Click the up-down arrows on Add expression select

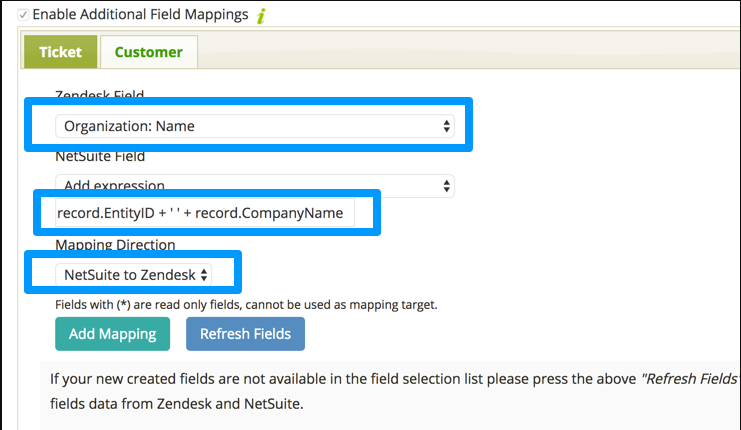coord(446,185)
